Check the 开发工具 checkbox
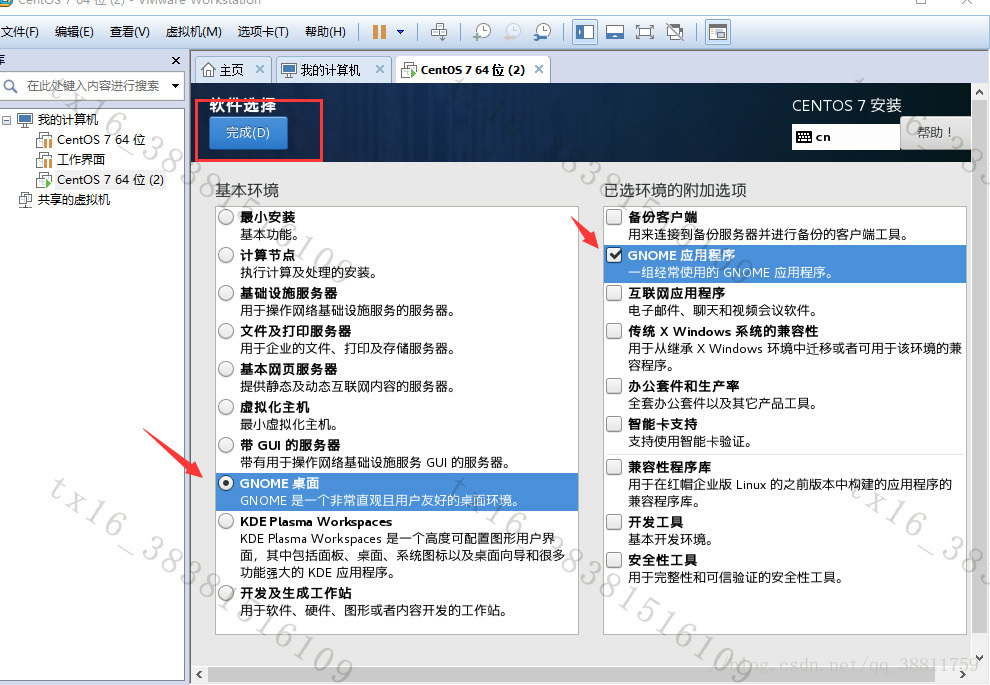The width and height of the screenshot is (990, 685). coord(614,522)
